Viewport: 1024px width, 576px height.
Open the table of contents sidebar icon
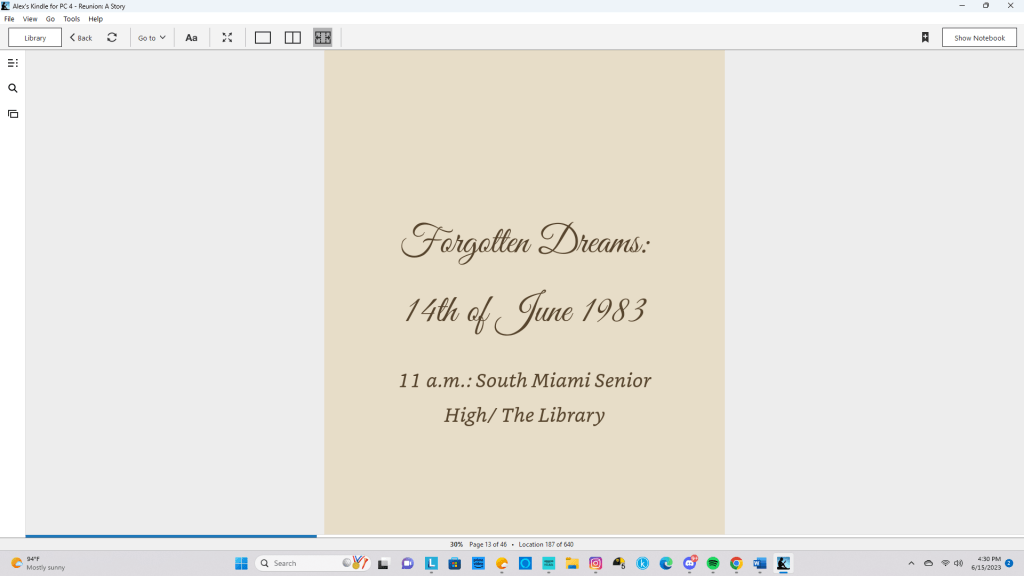point(13,63)
